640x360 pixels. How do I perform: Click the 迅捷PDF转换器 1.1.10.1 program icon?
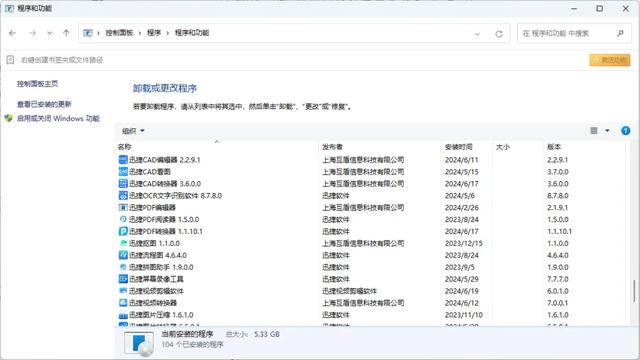point(123,231)
